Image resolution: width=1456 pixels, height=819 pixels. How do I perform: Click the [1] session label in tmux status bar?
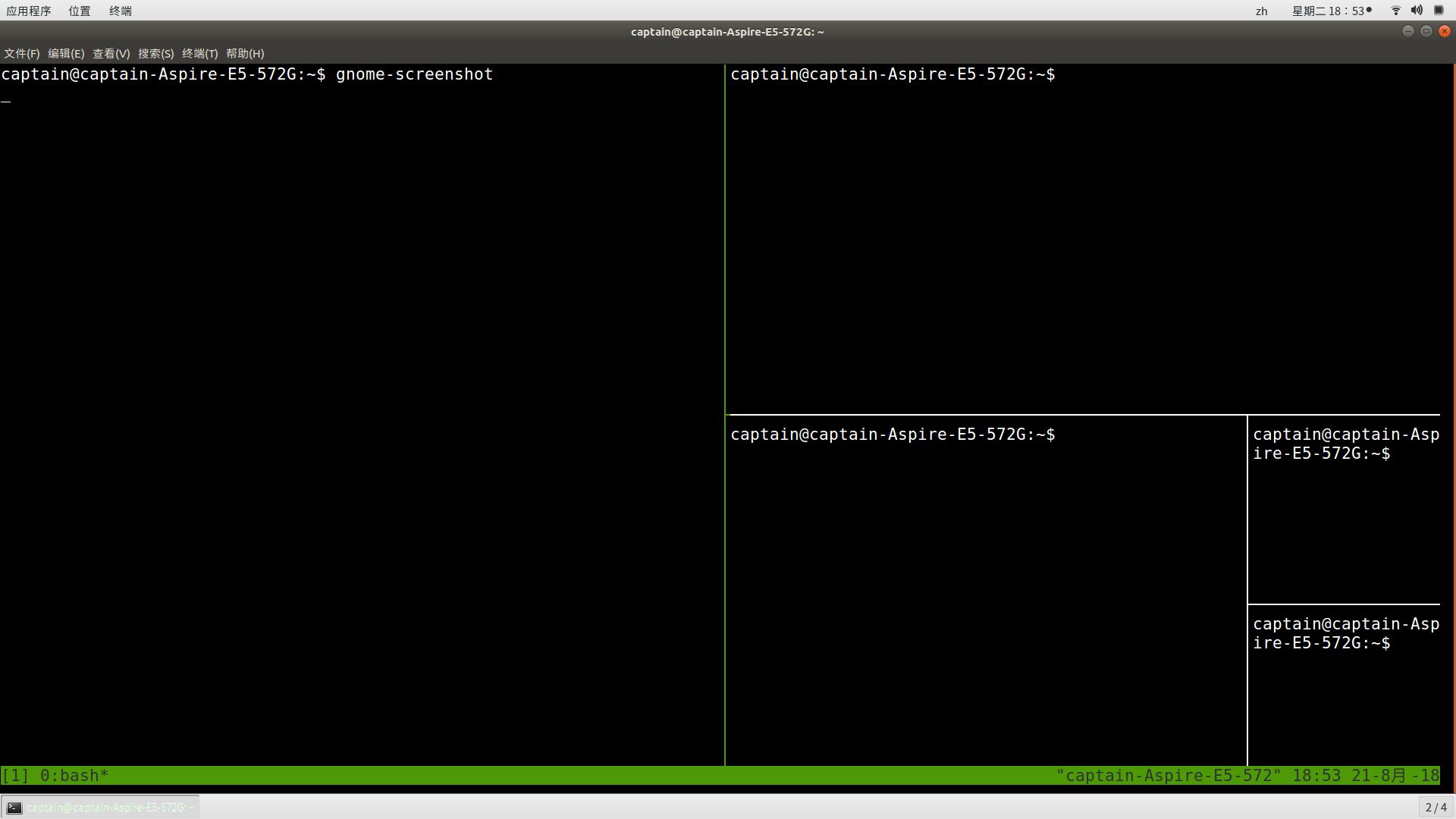[x=15, y=776]
